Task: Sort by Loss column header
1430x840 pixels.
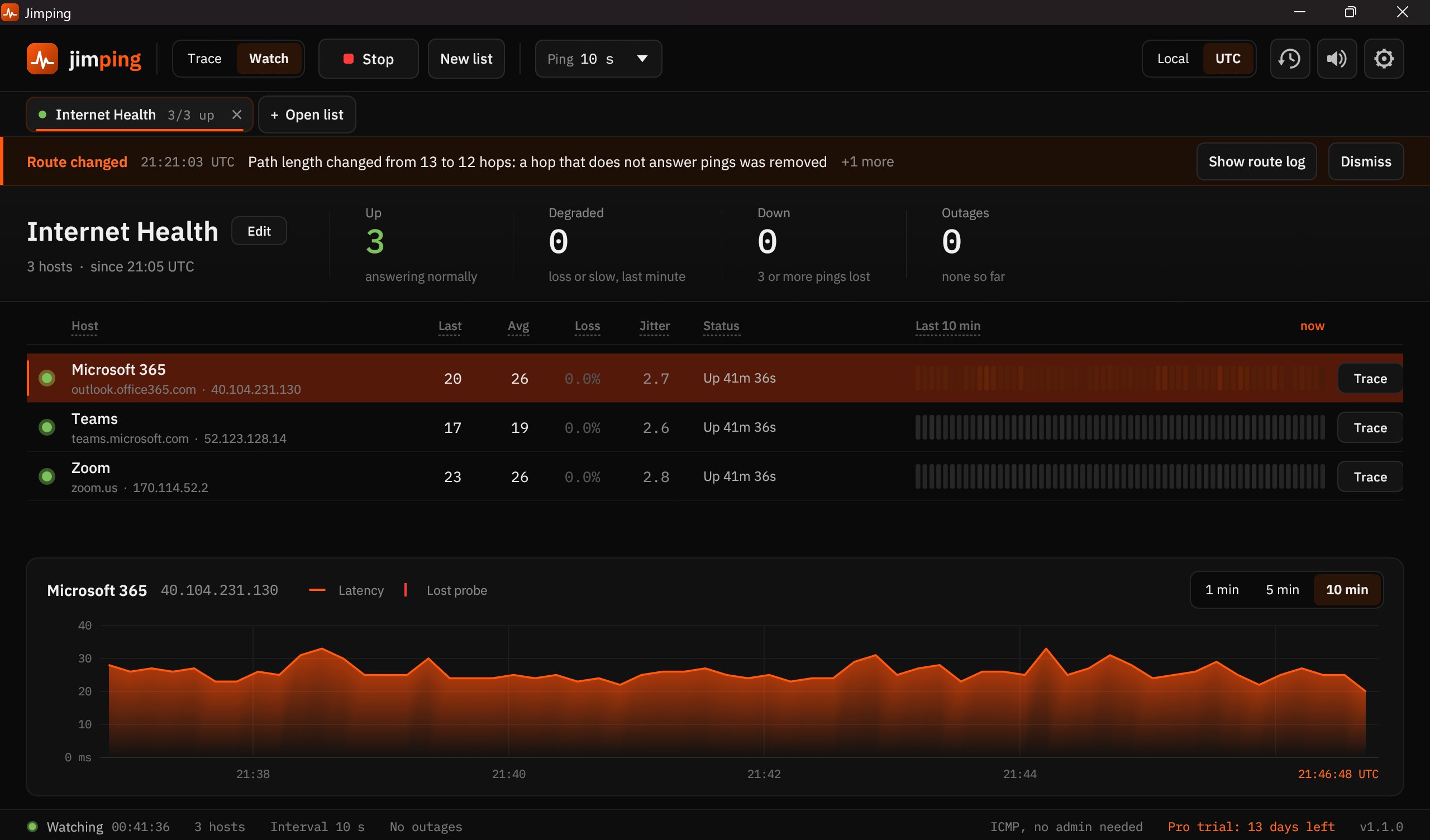Action: 587,326
